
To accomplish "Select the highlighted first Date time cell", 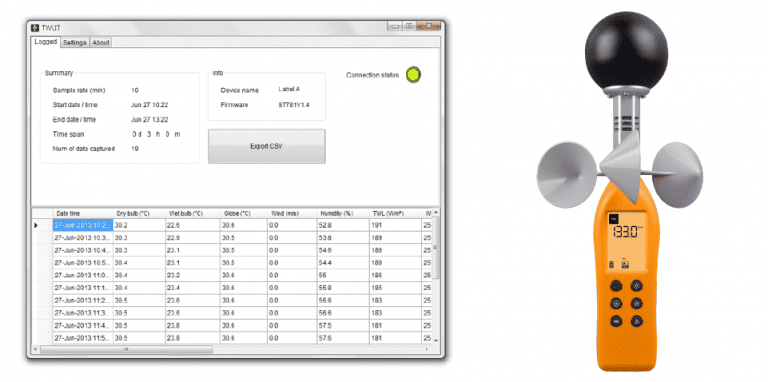I will tap(83, 225).
